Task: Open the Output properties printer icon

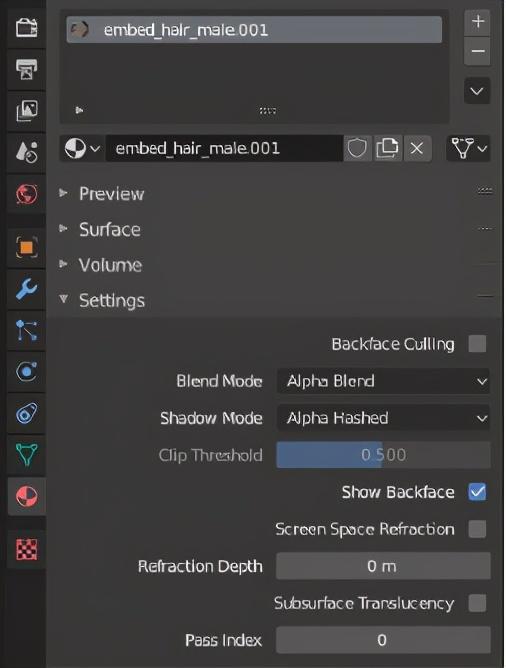Action: point(26,69)
